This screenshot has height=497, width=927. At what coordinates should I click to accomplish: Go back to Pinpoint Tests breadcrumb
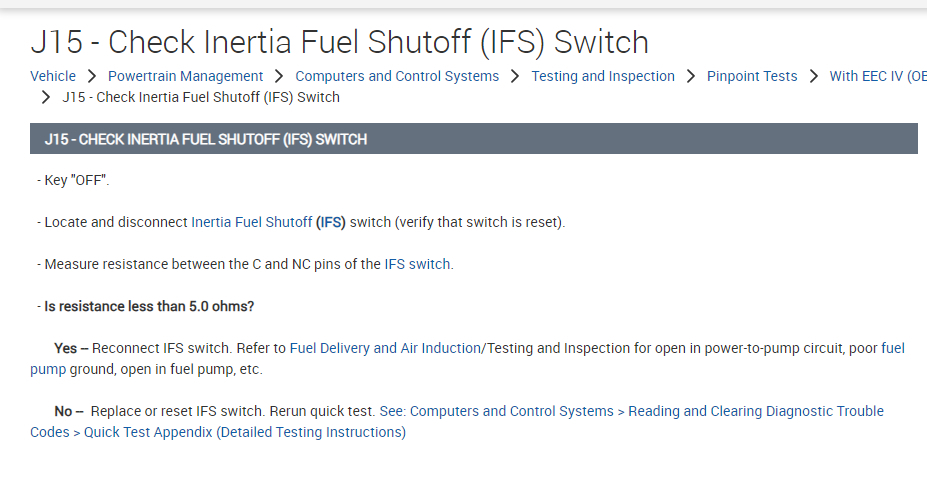(752, 76)
